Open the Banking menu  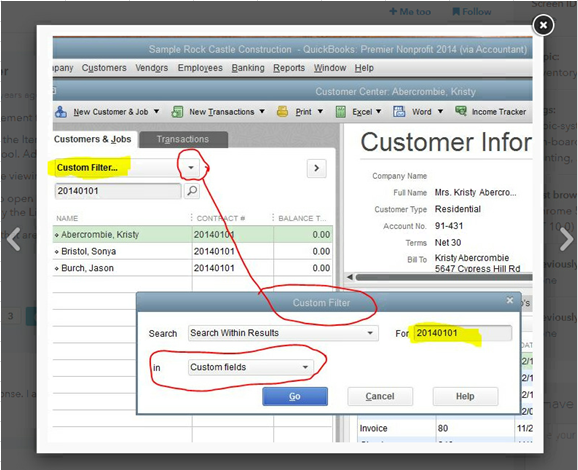pyautogui.click(x=248, y=68)
